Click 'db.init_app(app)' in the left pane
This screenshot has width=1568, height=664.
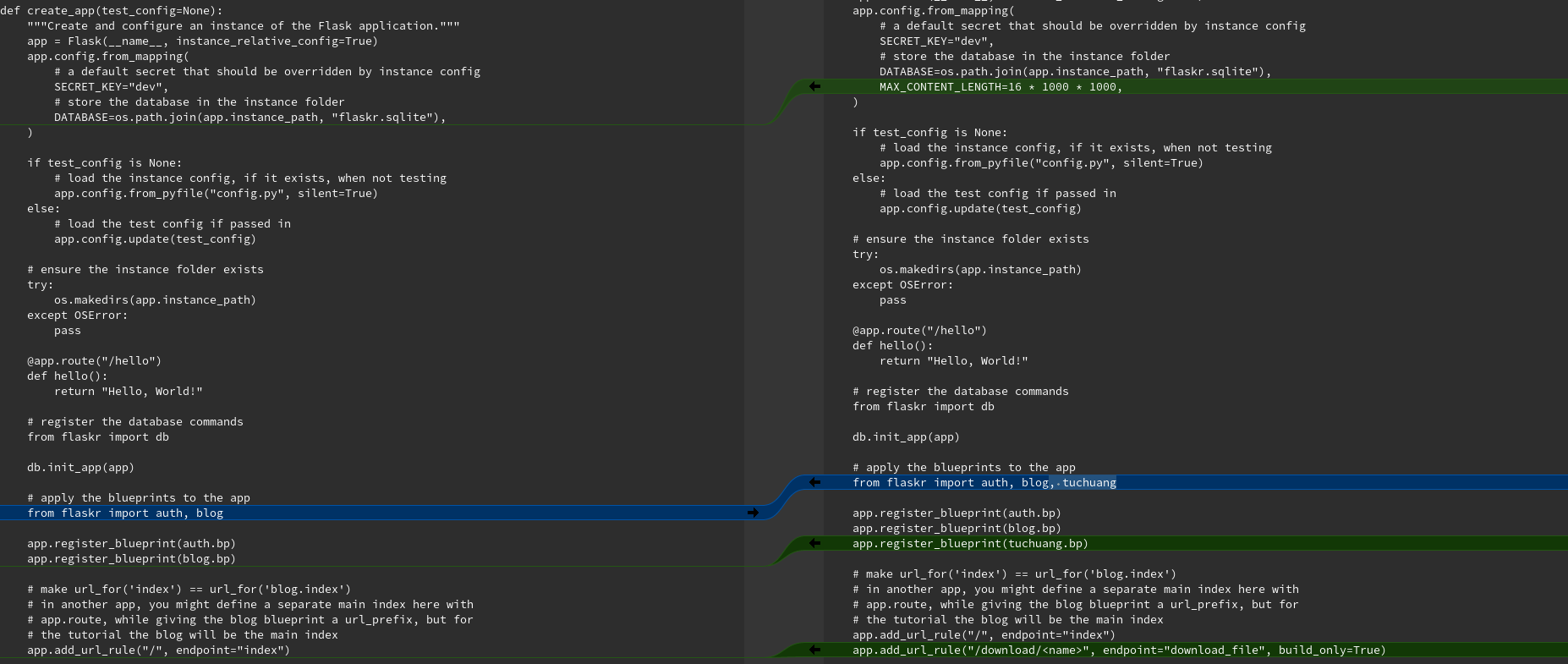click(81, 467)
